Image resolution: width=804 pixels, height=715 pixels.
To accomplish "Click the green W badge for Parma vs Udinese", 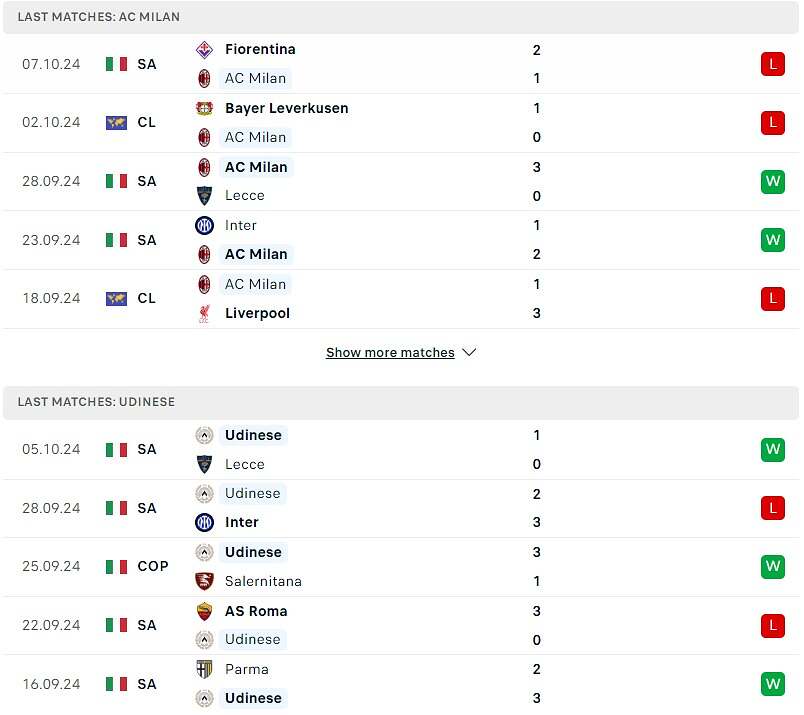I will point(773,684).
